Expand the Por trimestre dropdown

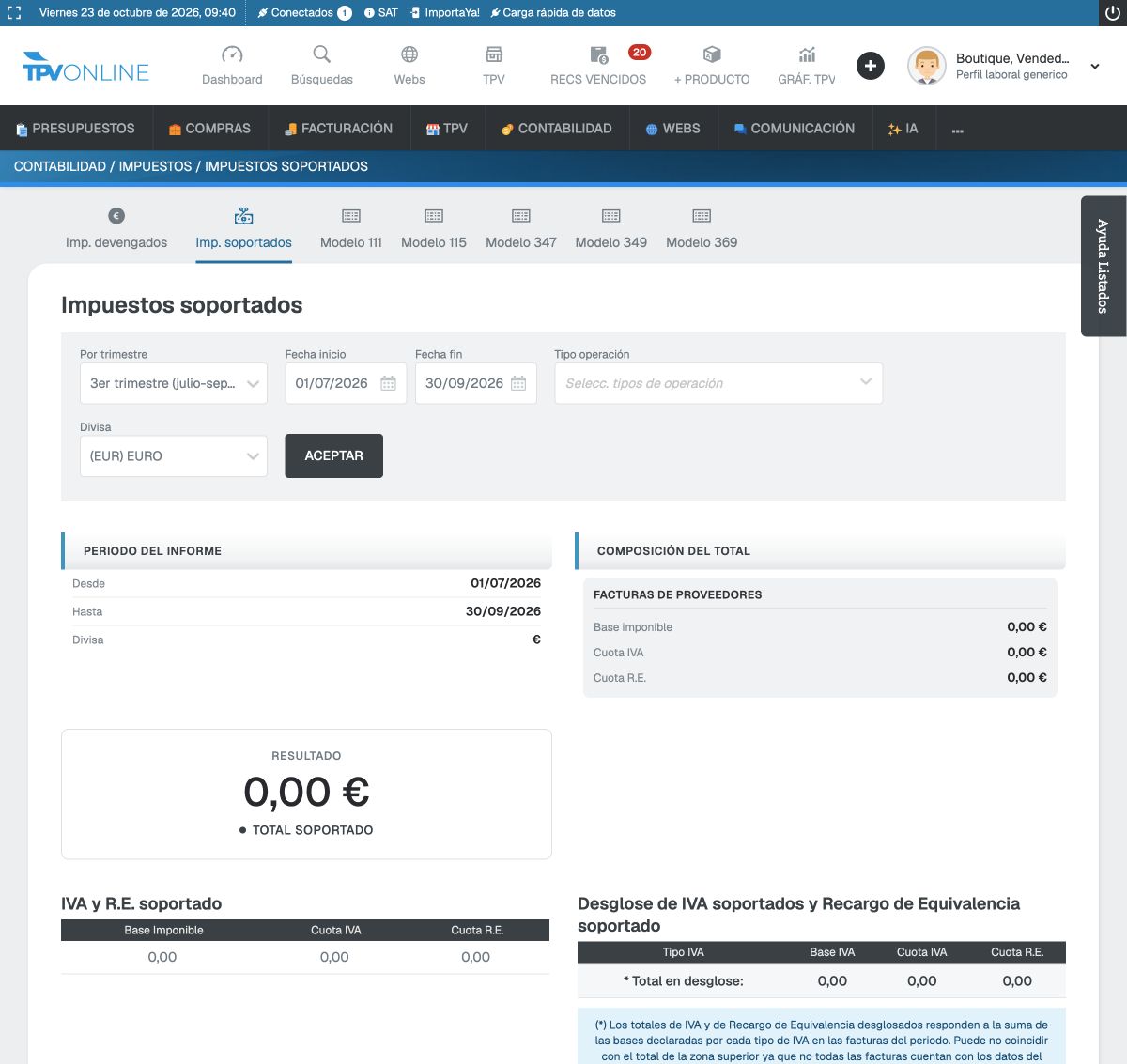point(174,383)
